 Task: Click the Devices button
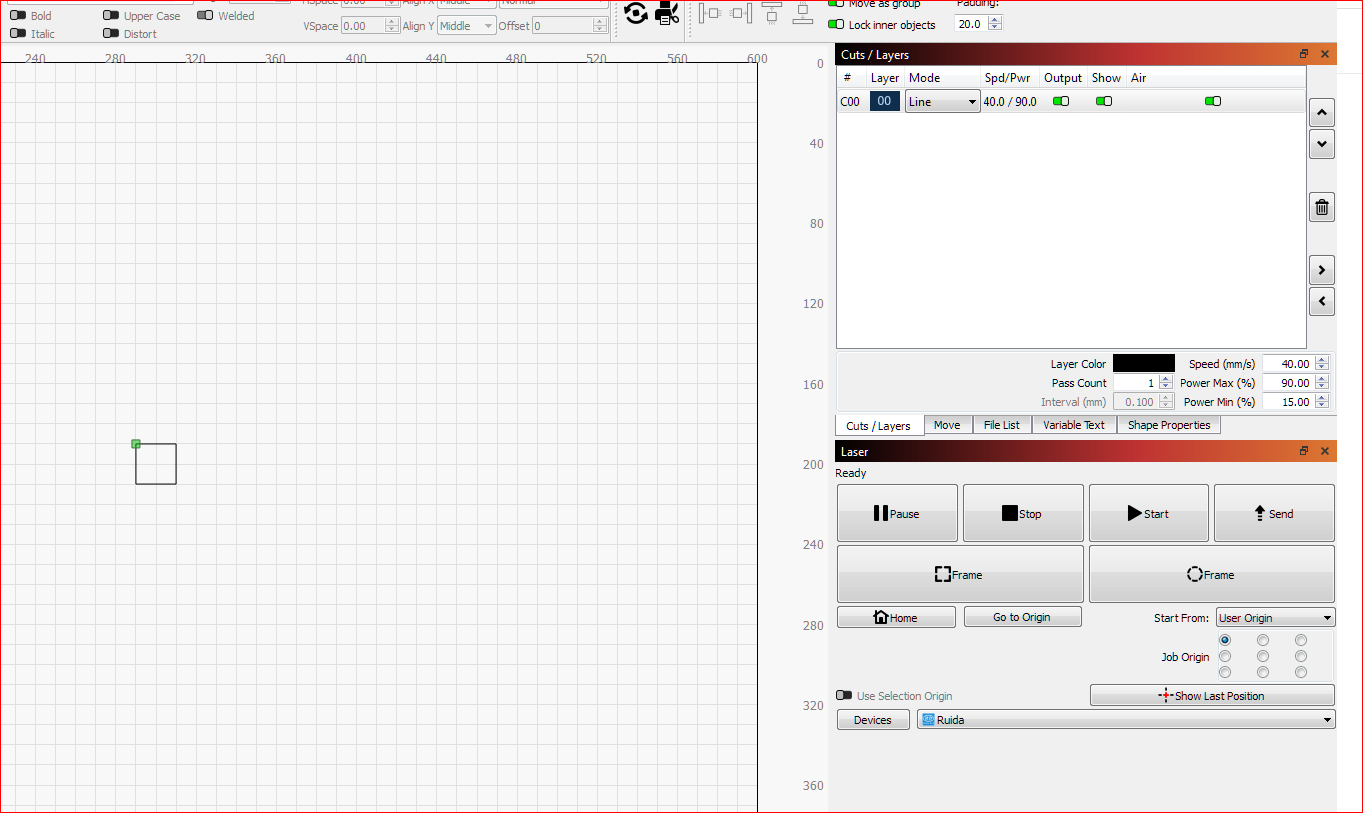coord(872,720)
